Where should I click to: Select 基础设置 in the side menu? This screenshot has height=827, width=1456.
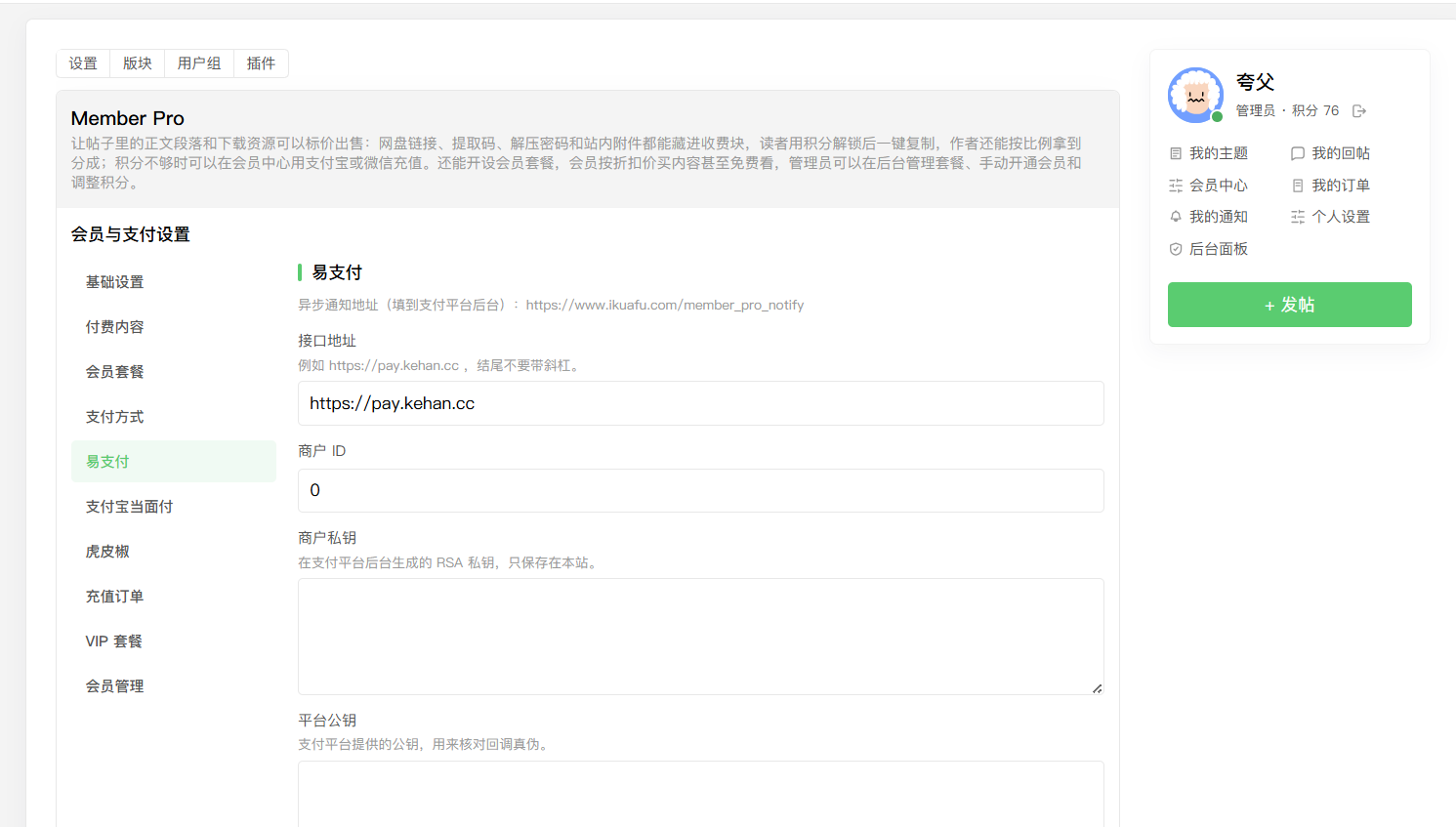pos(174,282)
